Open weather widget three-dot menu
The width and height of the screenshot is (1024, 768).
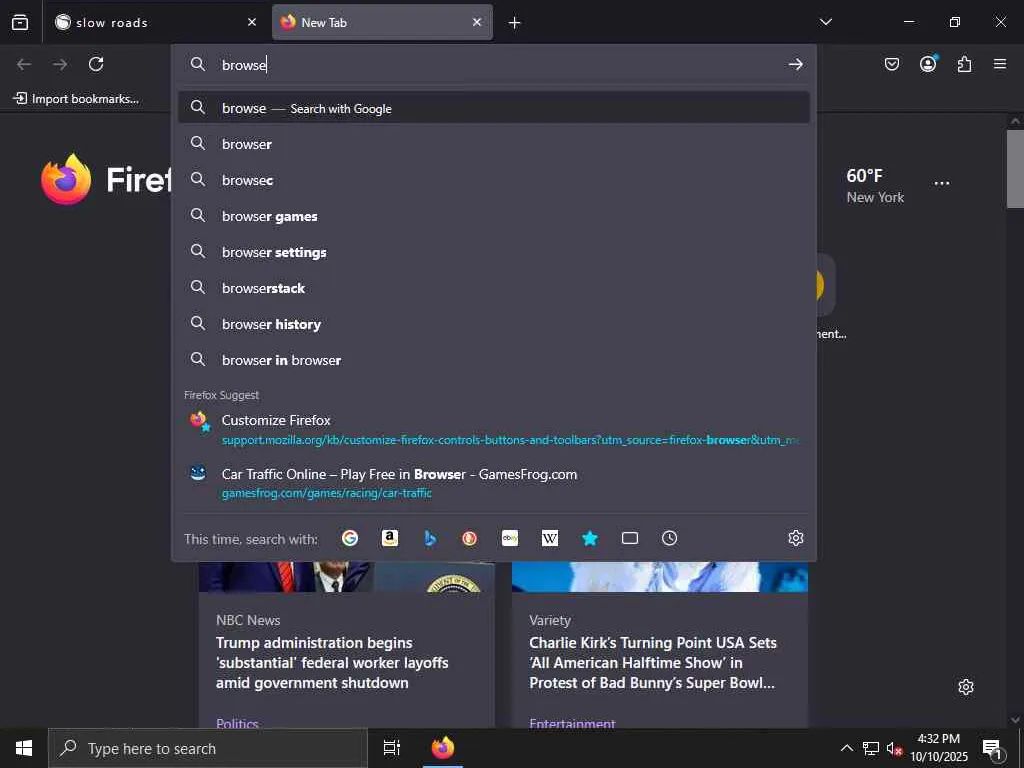pos(942,183)
